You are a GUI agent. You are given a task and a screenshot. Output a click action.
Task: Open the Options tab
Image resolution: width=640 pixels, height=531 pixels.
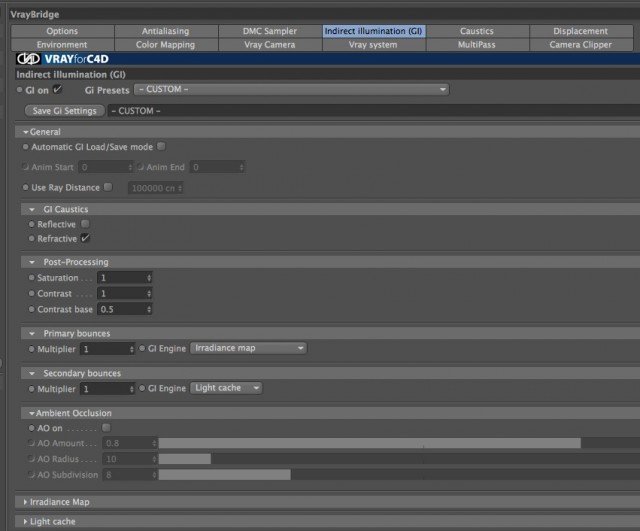click(62, 31)
